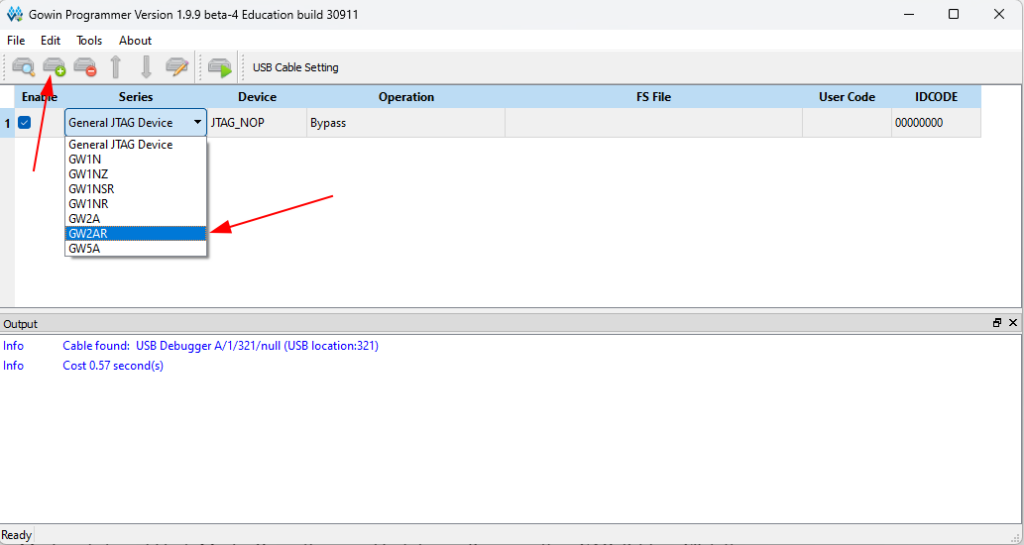Click the Edit Device pencil icon
The image size is (1024, 545).
177,67
